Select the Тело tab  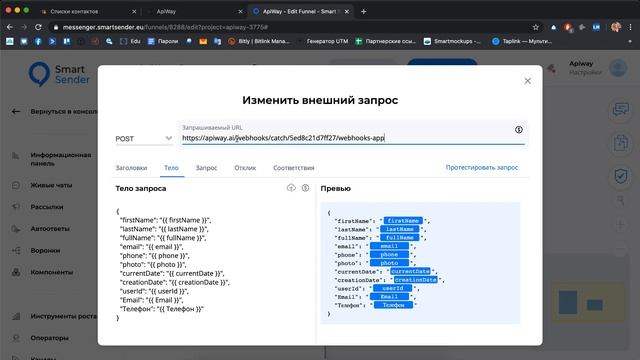tap(171, 168)
